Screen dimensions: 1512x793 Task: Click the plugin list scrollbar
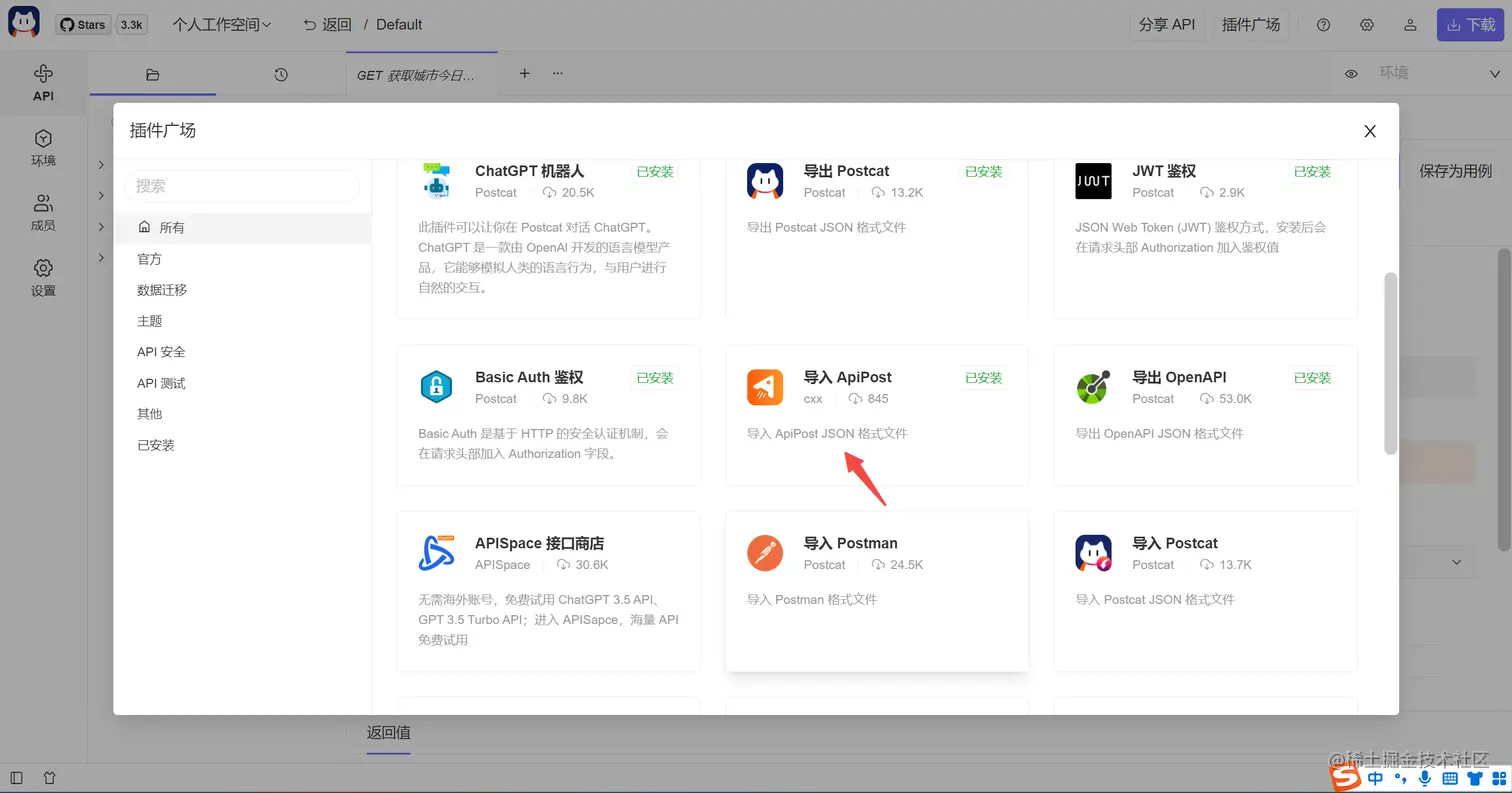coord(1390,362)
